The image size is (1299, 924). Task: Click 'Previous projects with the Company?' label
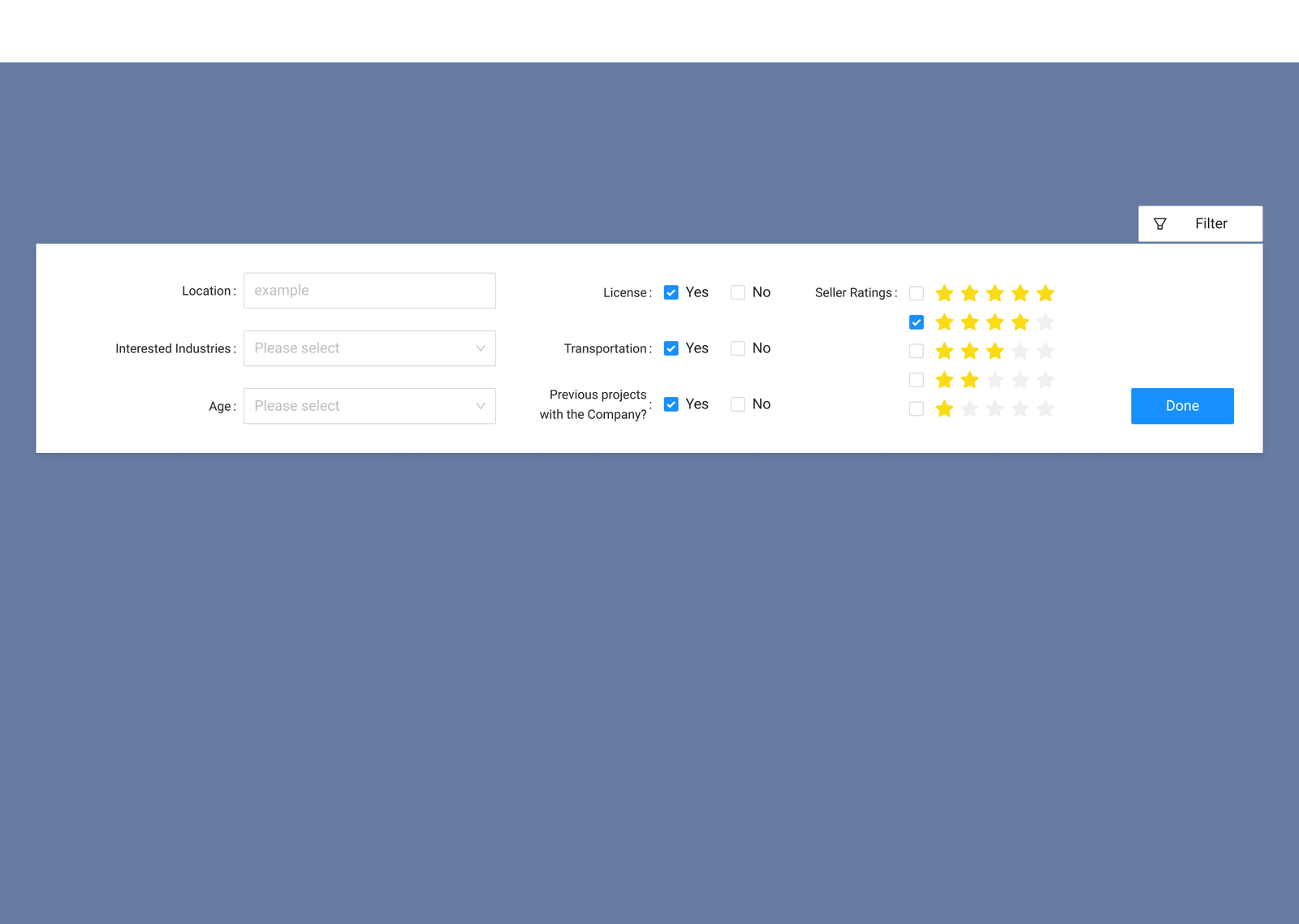(595, 404)
